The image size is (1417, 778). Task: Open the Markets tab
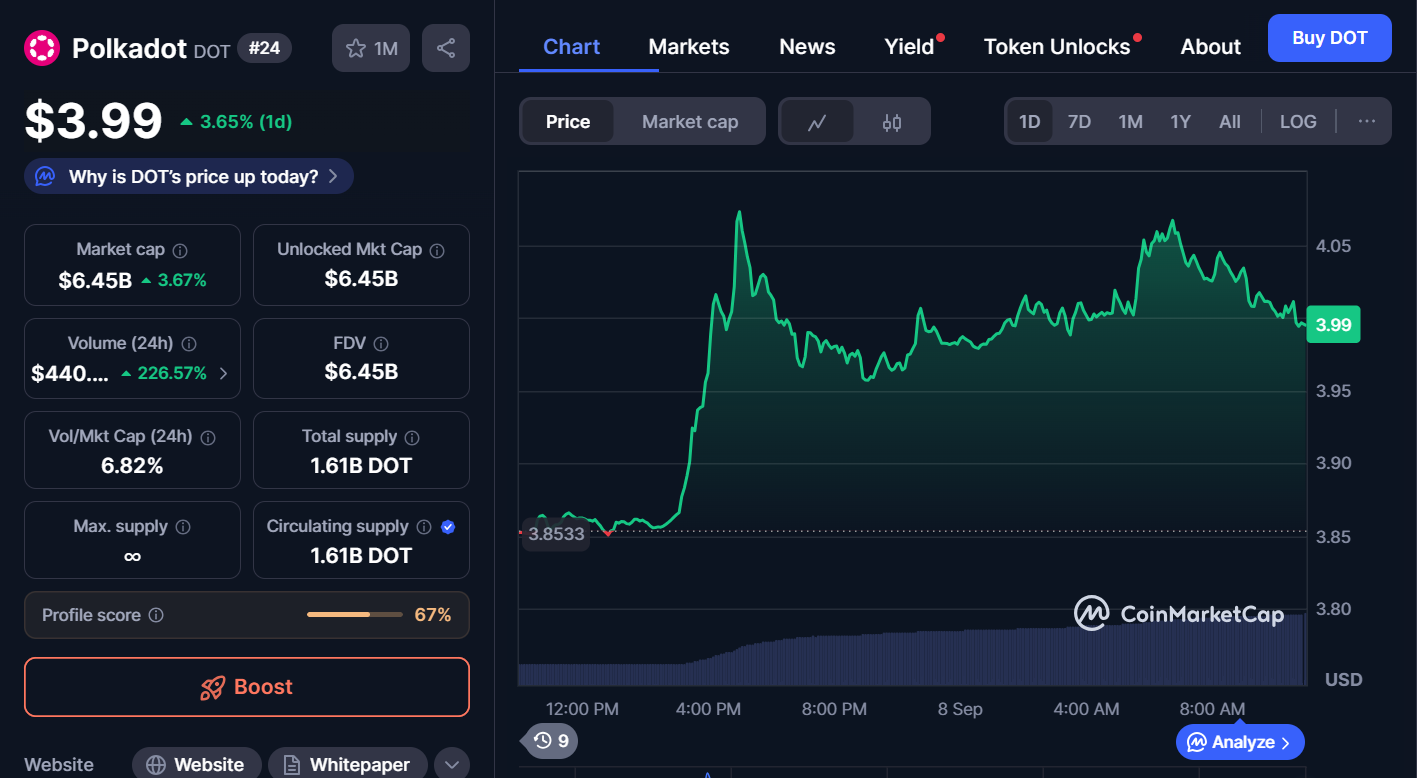[689, 47]
